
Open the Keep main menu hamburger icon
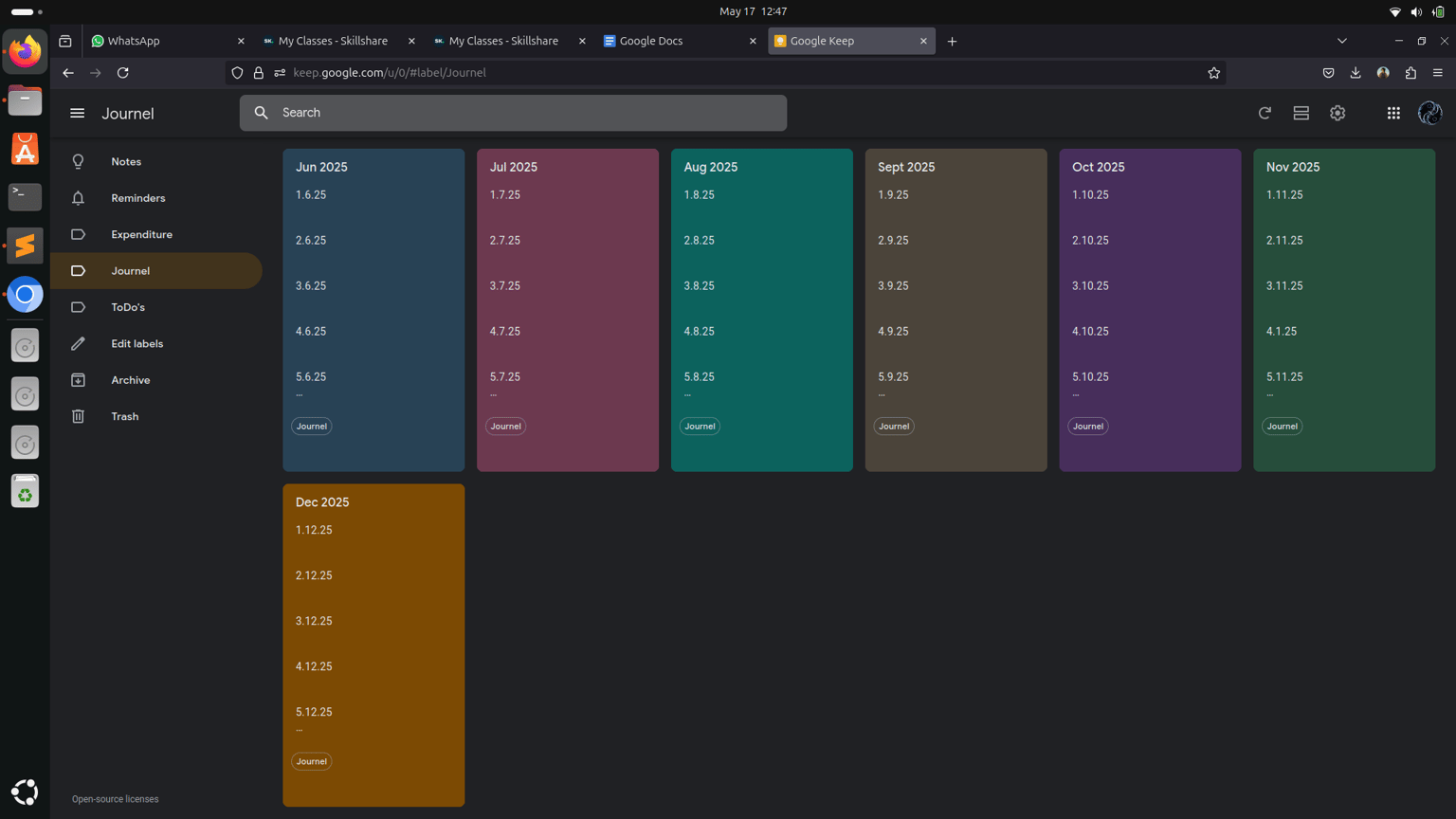(x=77, y=113)
